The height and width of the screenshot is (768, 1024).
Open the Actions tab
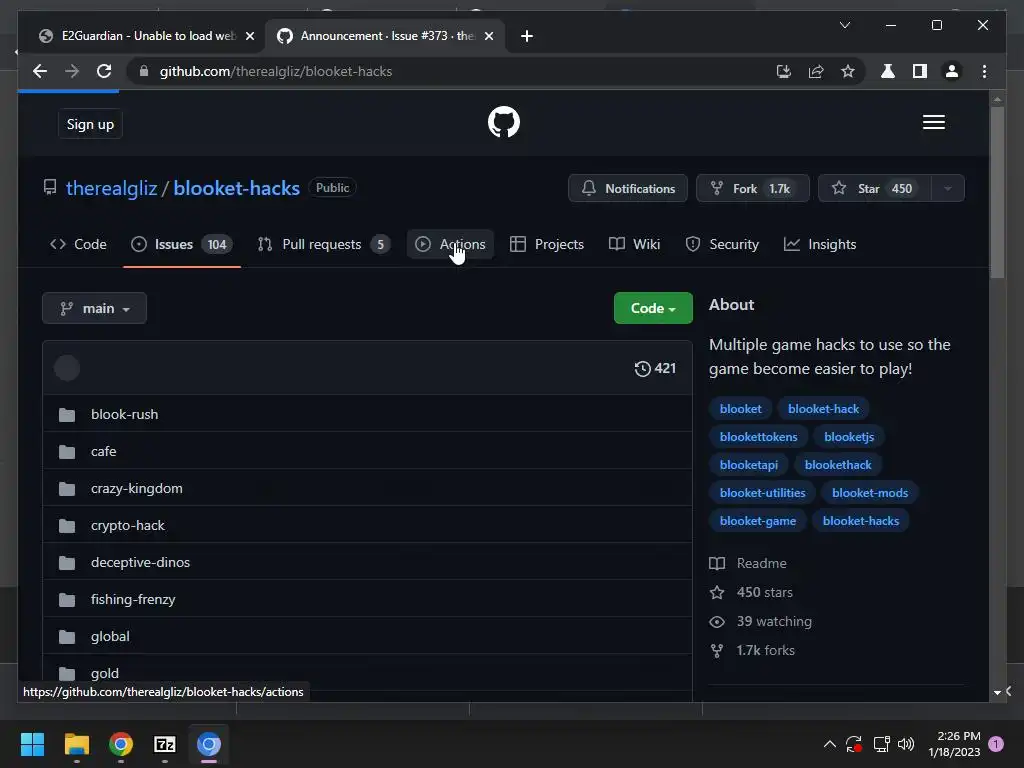pos(450,244)
